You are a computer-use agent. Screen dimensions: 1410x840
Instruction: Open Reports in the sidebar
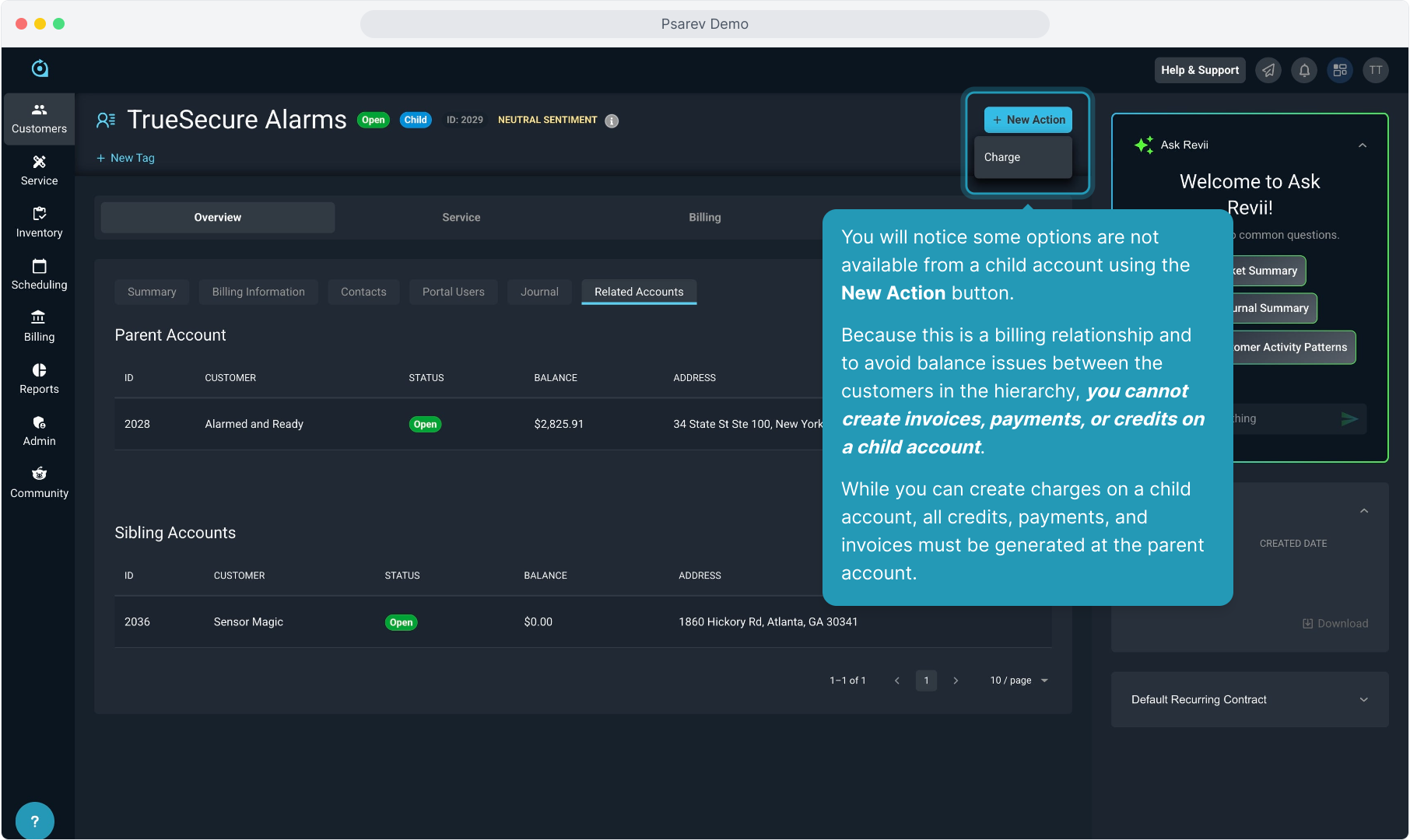[x=39, y=379]
